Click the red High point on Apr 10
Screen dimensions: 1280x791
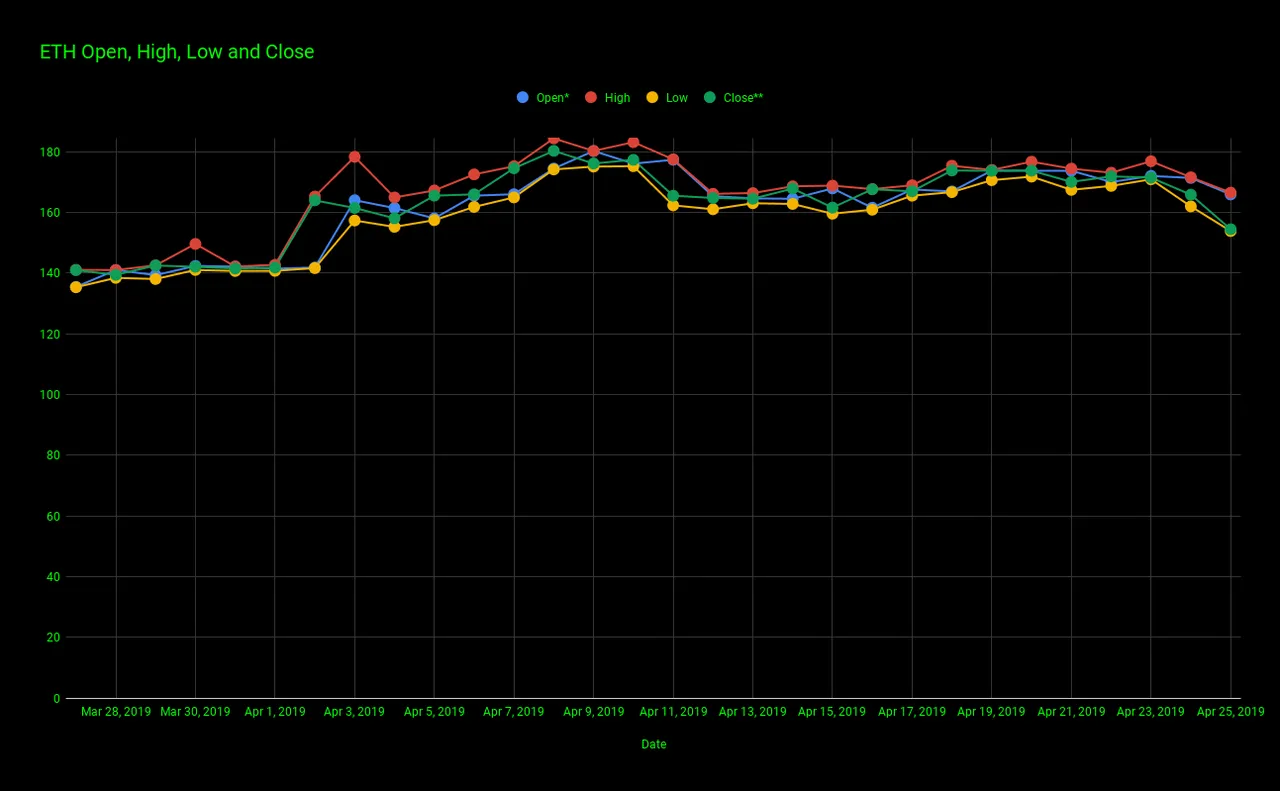click(633, 142)
